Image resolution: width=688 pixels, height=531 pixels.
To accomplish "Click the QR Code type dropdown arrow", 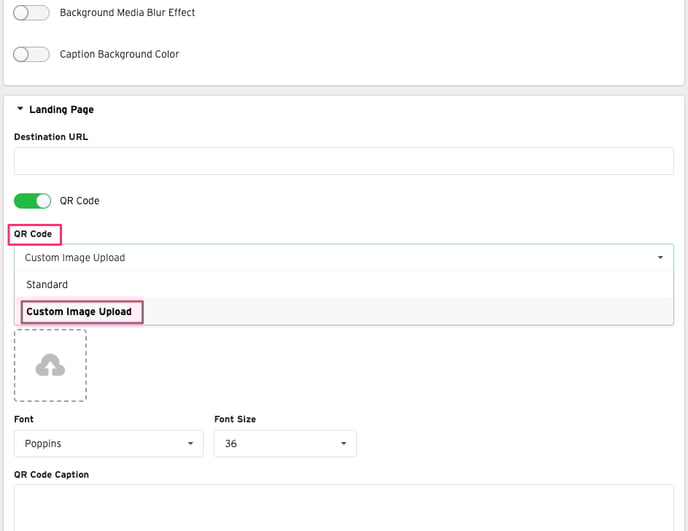I will pos(660,258).
